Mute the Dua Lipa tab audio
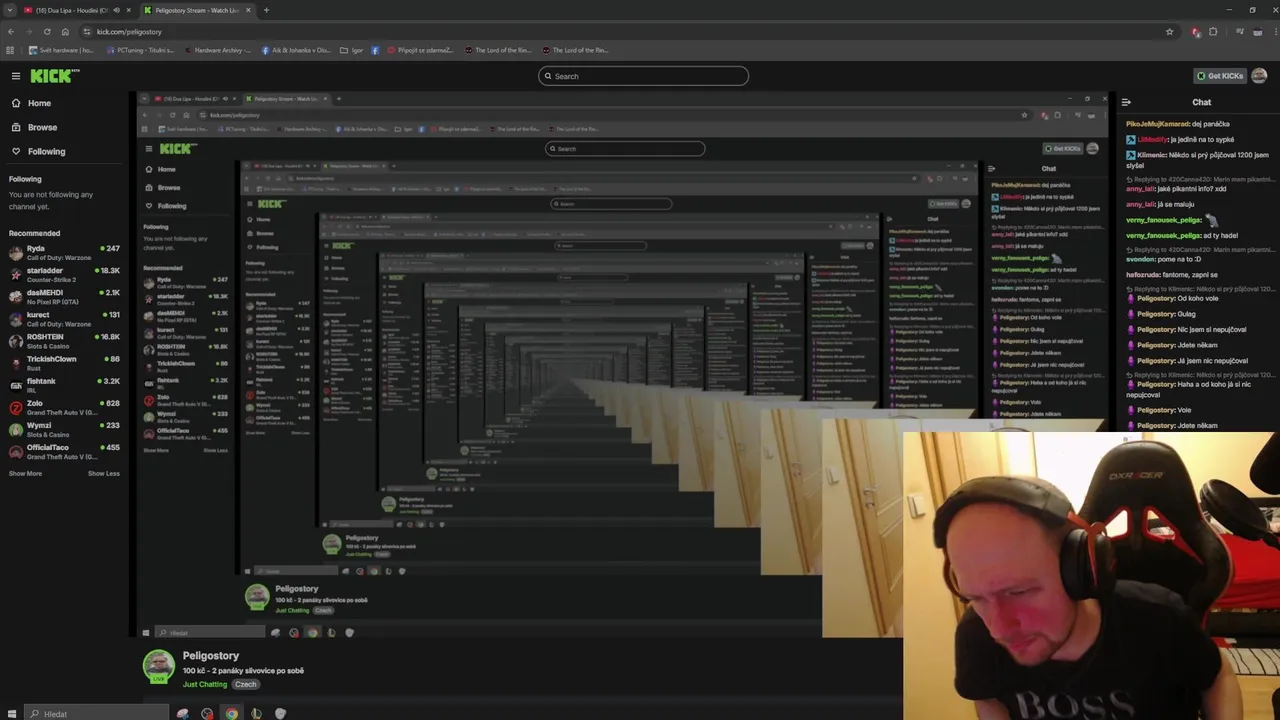The width and height of the screenshot is (1280, 720). pos(116,10)
